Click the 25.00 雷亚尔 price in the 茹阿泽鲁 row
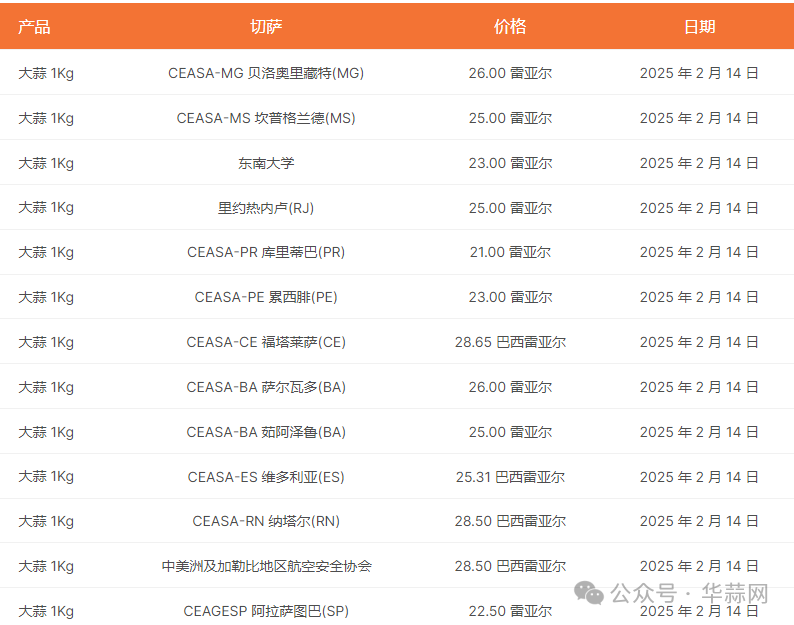The image size is (794, 625). pyautogui.click(x=510, y=433)
